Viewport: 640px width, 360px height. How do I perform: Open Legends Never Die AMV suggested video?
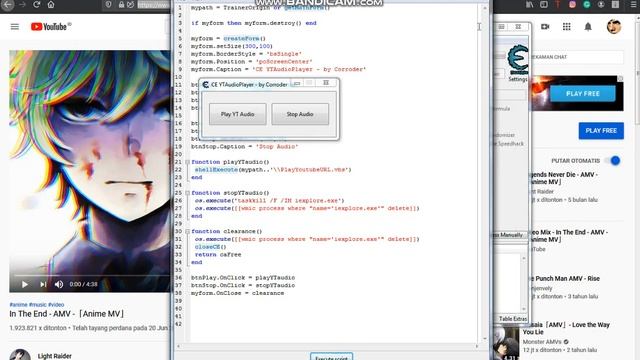(564, 178)
